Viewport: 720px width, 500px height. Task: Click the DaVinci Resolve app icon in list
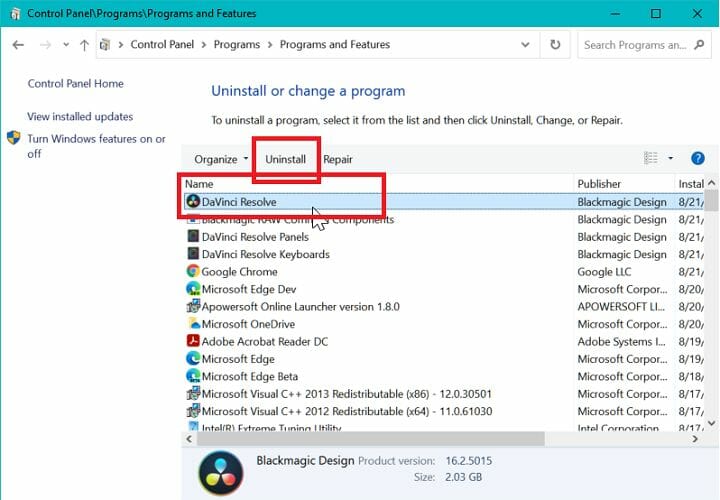(193, 201)
